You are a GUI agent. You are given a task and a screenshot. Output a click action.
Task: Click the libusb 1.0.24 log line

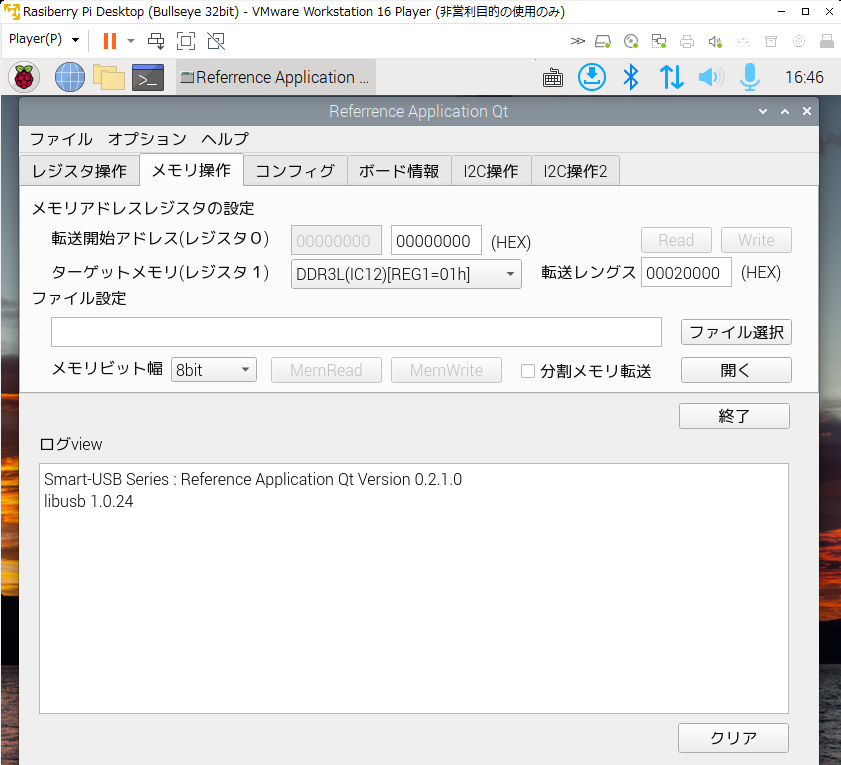pyautogui.click(x=88, y=501)
